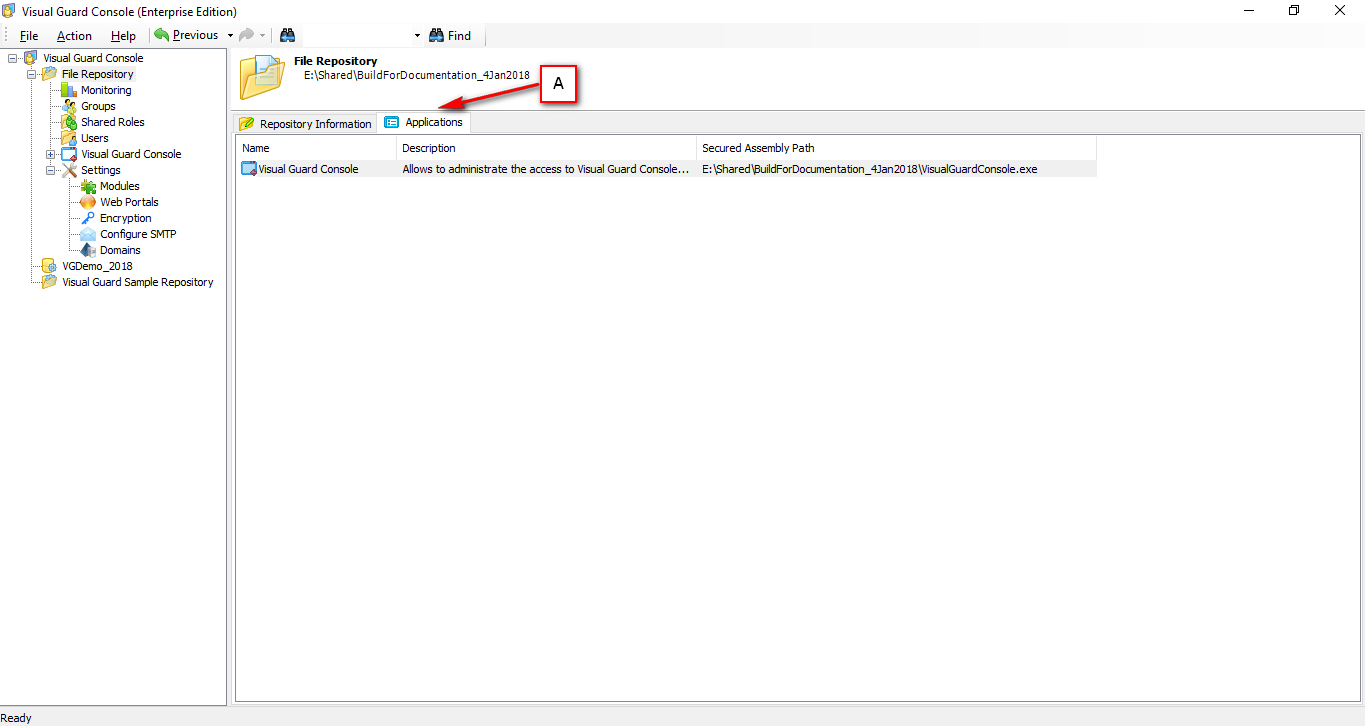
Task: Open the dropdown arrow next to Previous
Action: click(230, 35)
